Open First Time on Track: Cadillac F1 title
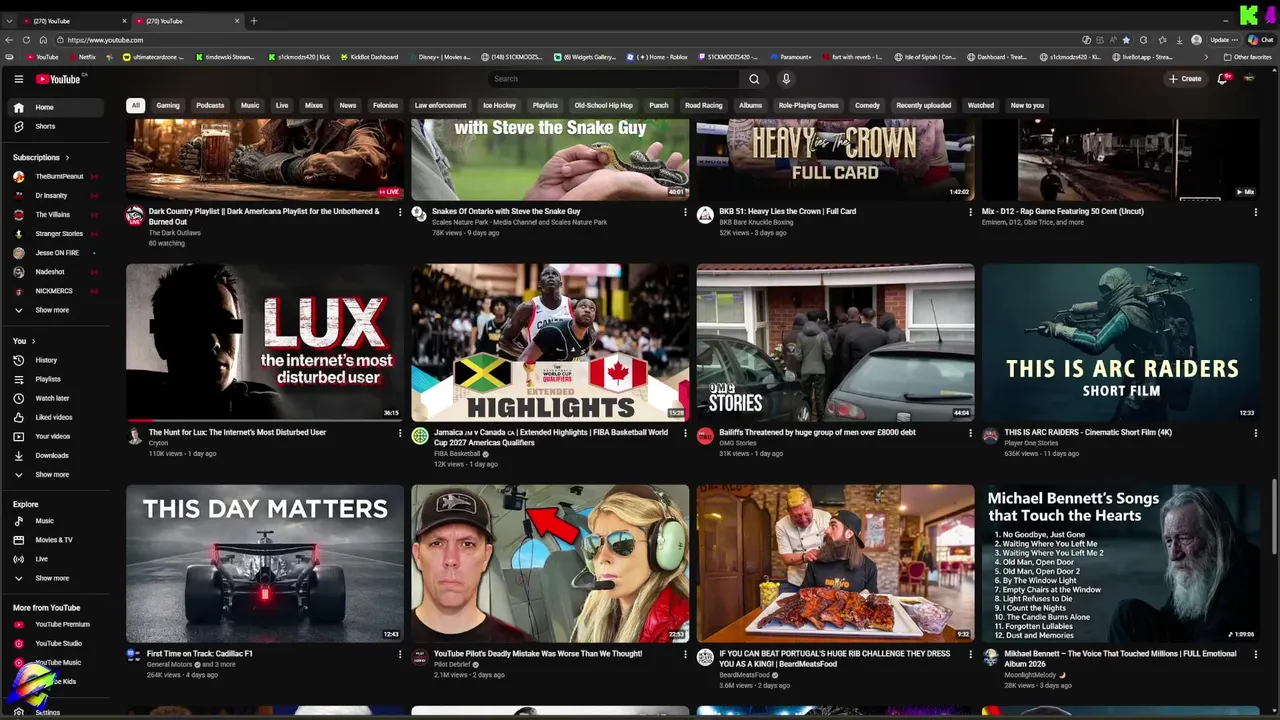Viewport: 1280px width, 720px height. click(x=200, y=654)
